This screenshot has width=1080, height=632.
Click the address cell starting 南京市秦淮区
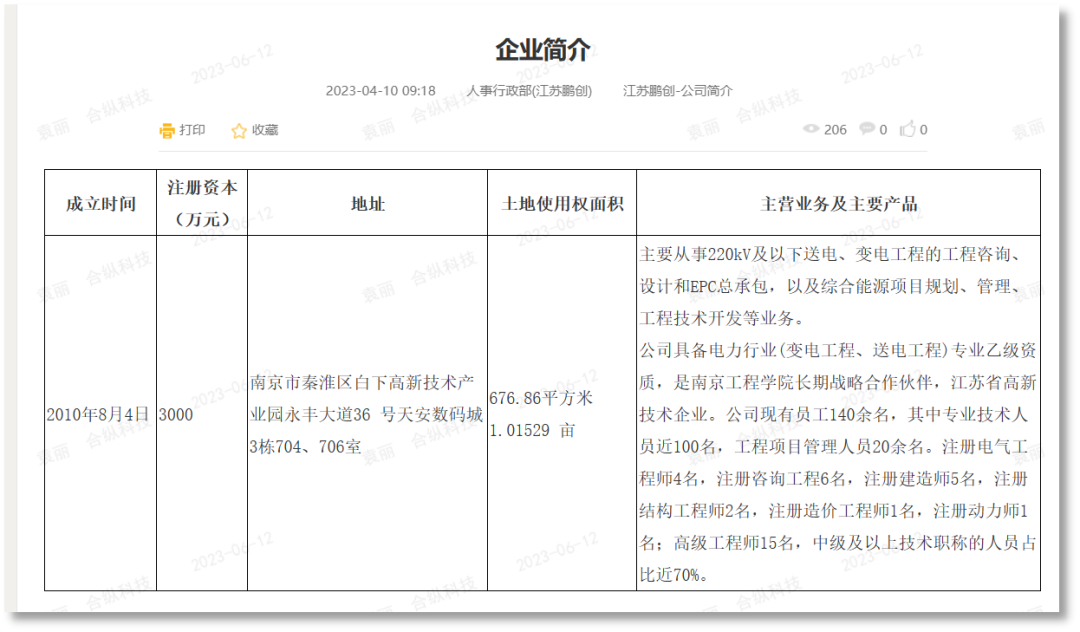pyautogui.click(x=366, y=414)
